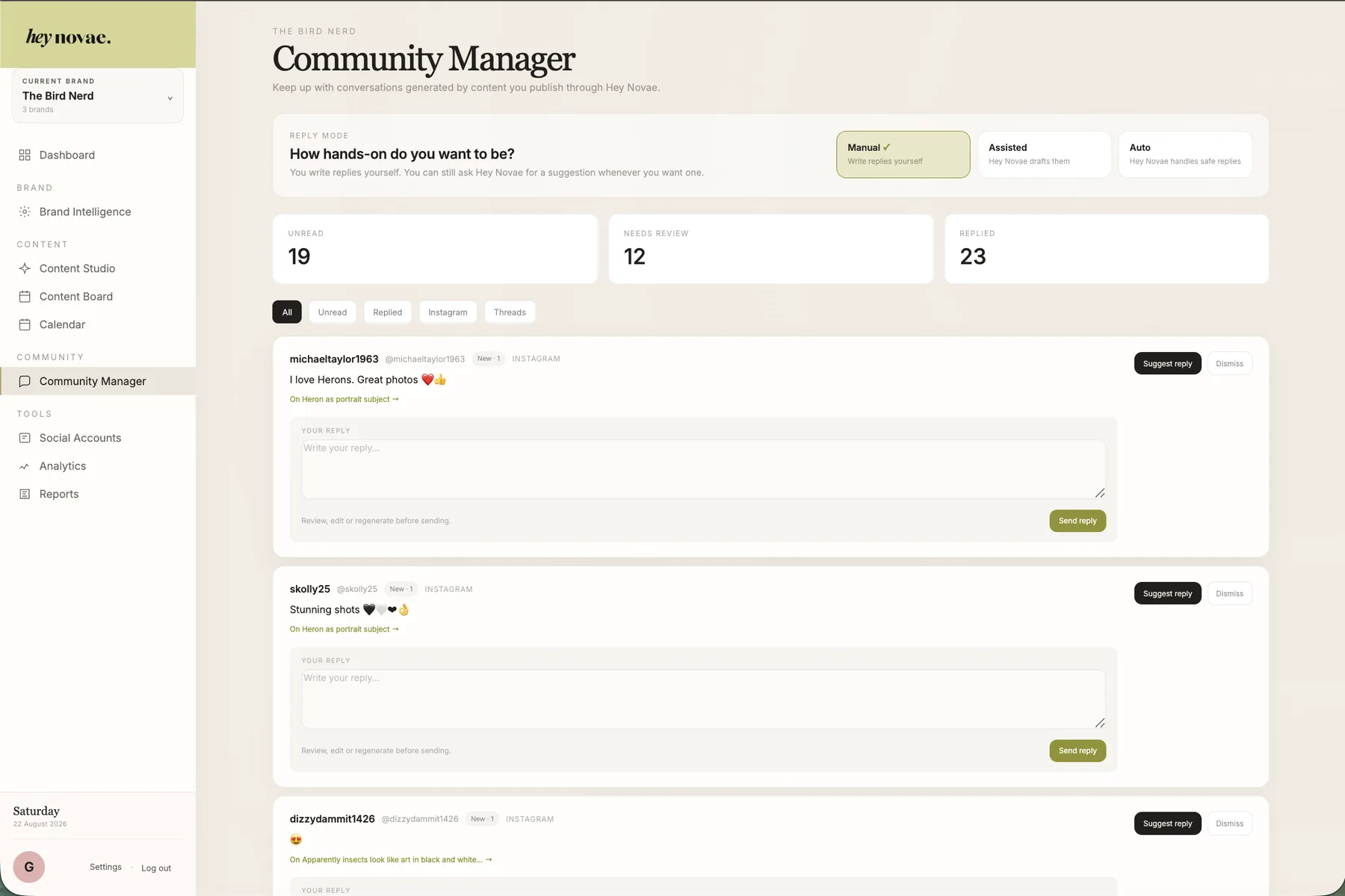The width and height of the screenshot is (1345, 896).
Task: Open Social Accounts tool
Action: click(x=98, y=438)
